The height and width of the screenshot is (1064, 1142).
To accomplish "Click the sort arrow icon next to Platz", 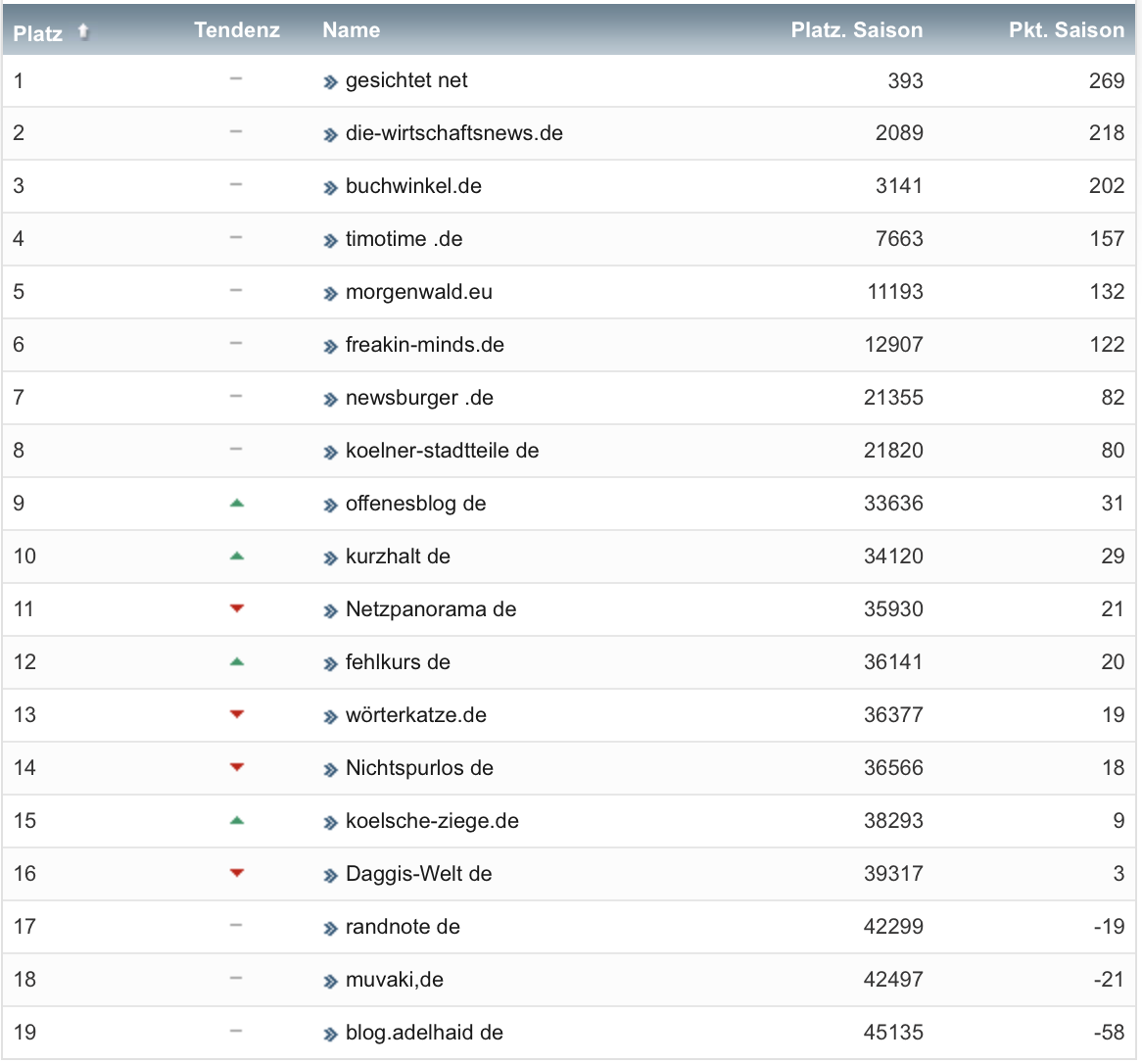I will point(83,31).
